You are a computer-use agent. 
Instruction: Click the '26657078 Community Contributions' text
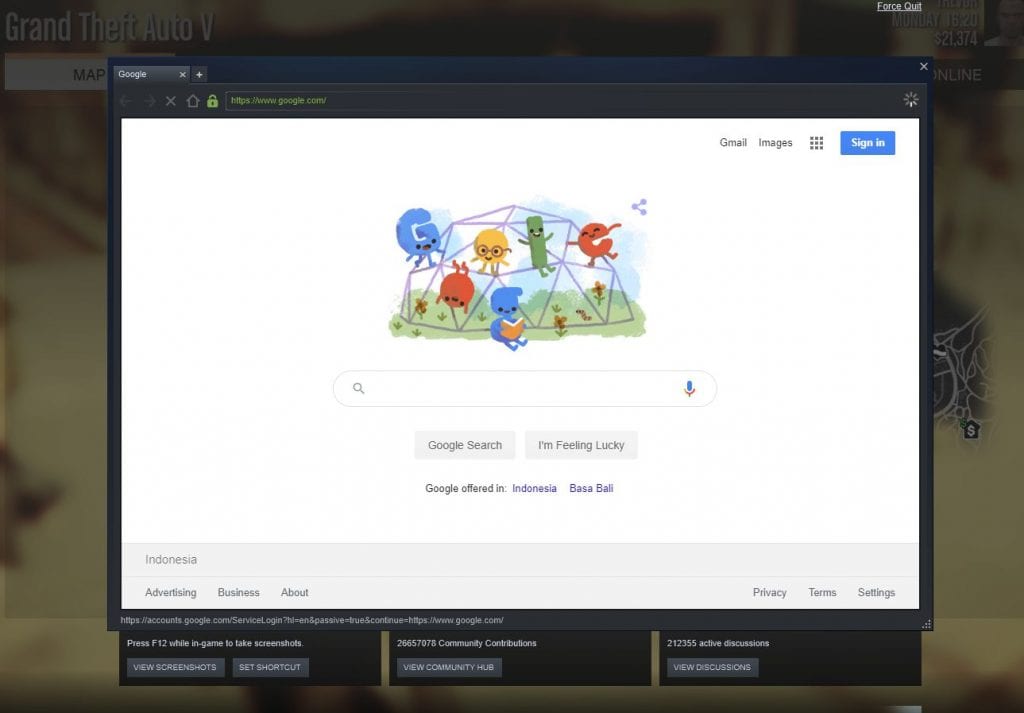point(466,643)
